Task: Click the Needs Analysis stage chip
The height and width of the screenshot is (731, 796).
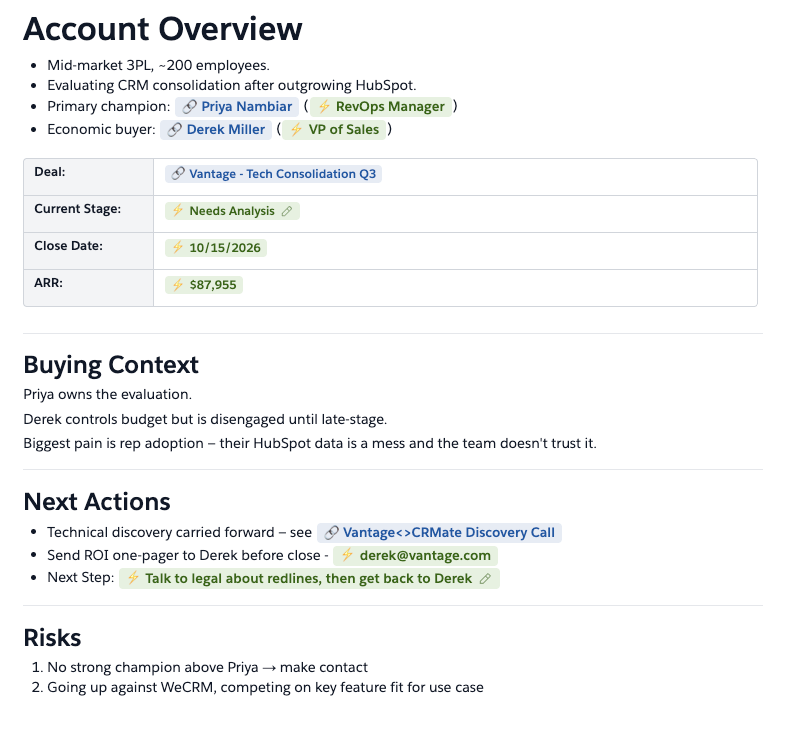Action: tap(231, 211)
